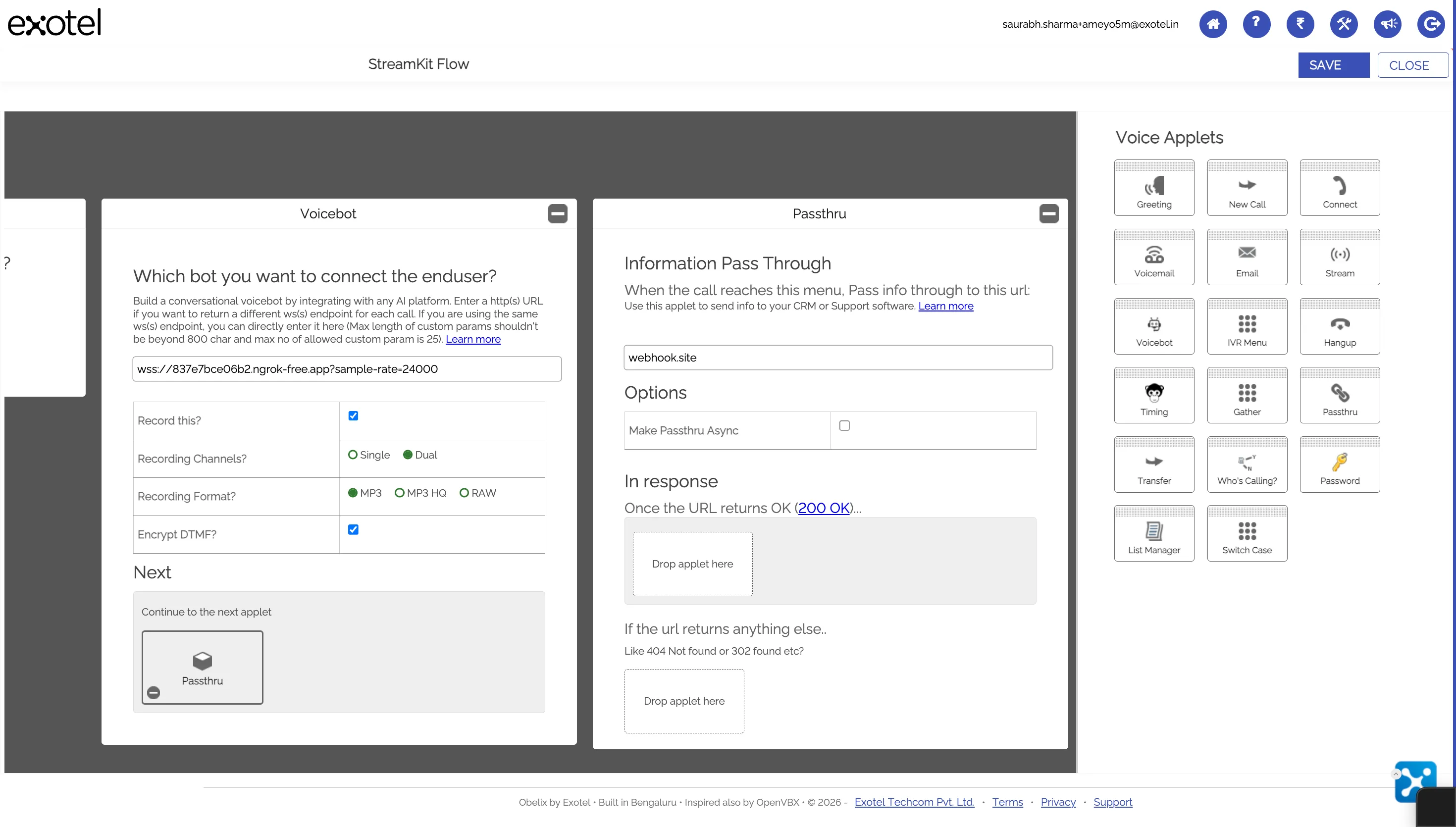Open the Support footer link
This screenshot has height=827, width=1456.
click(1112, 802)
